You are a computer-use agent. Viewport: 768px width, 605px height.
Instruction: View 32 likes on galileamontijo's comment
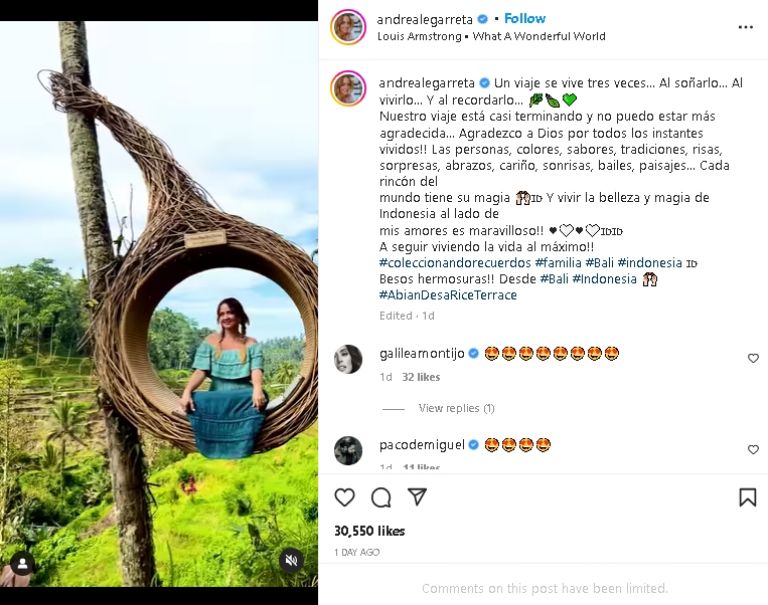[x=421, y=377]
